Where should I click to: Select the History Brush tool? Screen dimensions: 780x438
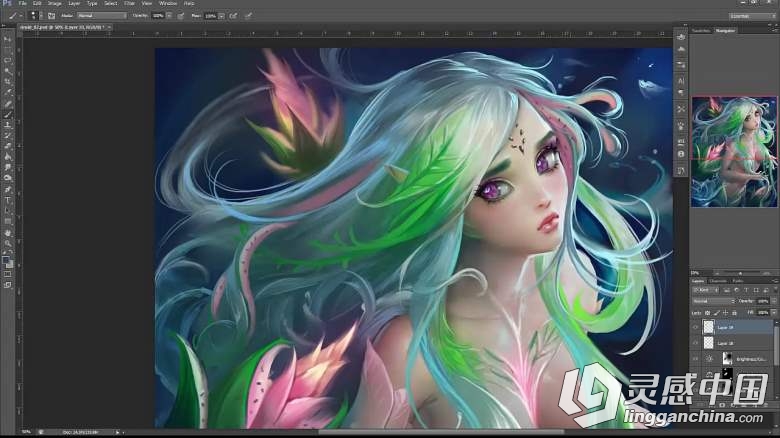click(7, 135)
